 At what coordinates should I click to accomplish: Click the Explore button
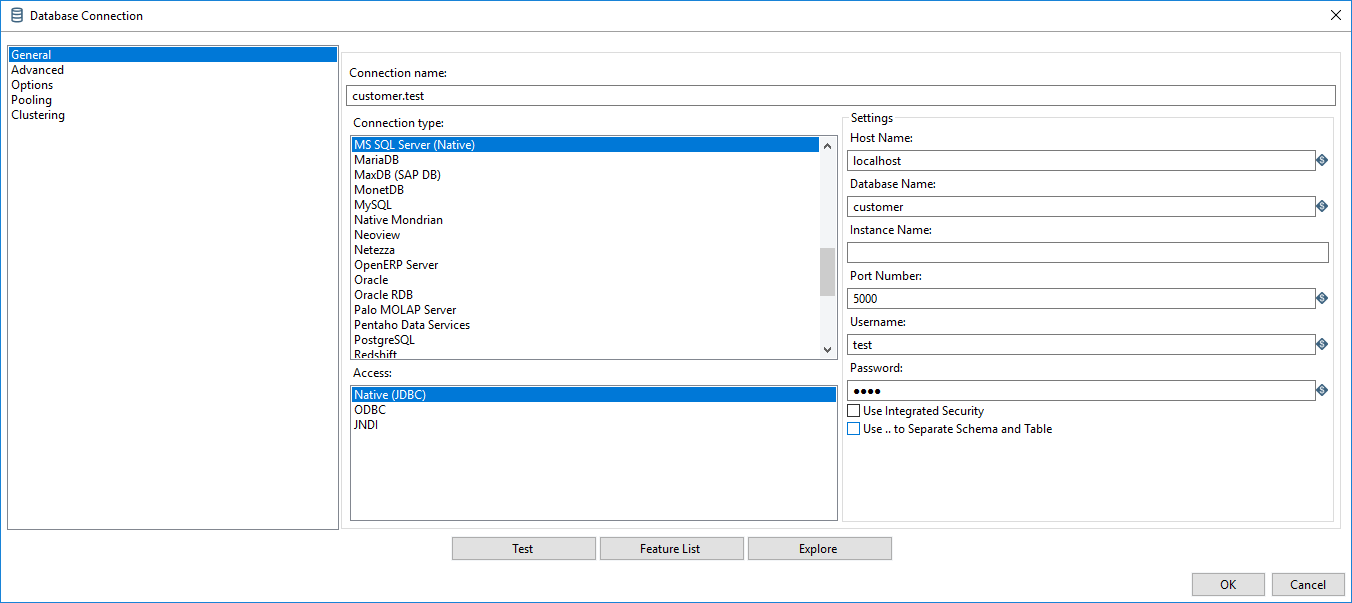click(819, 548)
